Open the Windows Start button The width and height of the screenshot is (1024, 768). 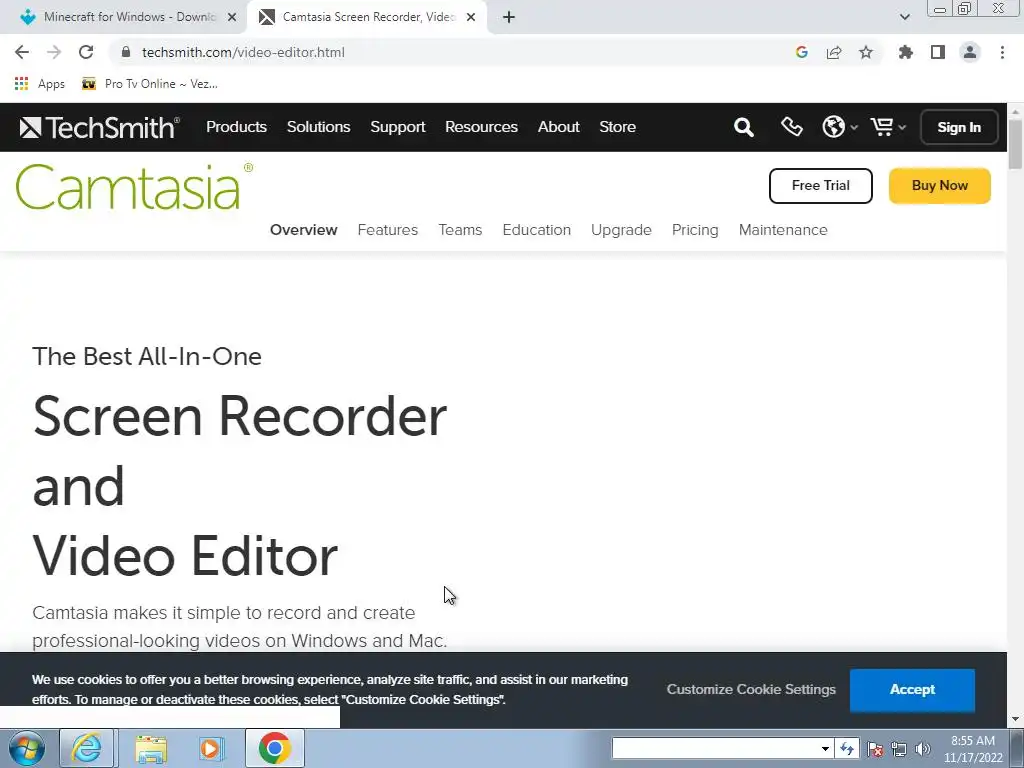click(x=26, y=748)
